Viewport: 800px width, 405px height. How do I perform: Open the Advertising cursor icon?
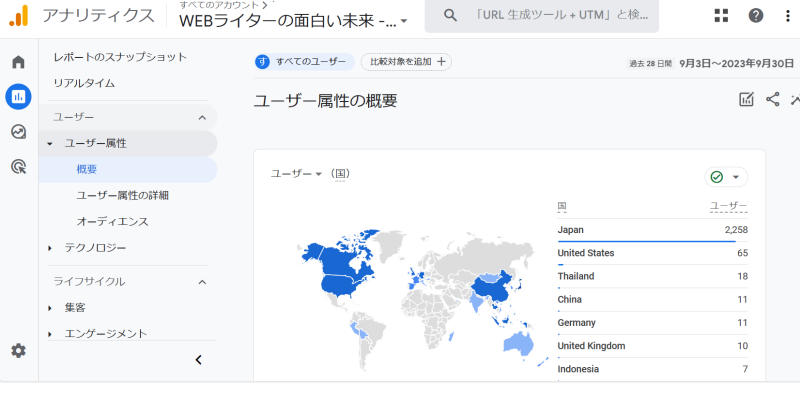click(18, 166)
